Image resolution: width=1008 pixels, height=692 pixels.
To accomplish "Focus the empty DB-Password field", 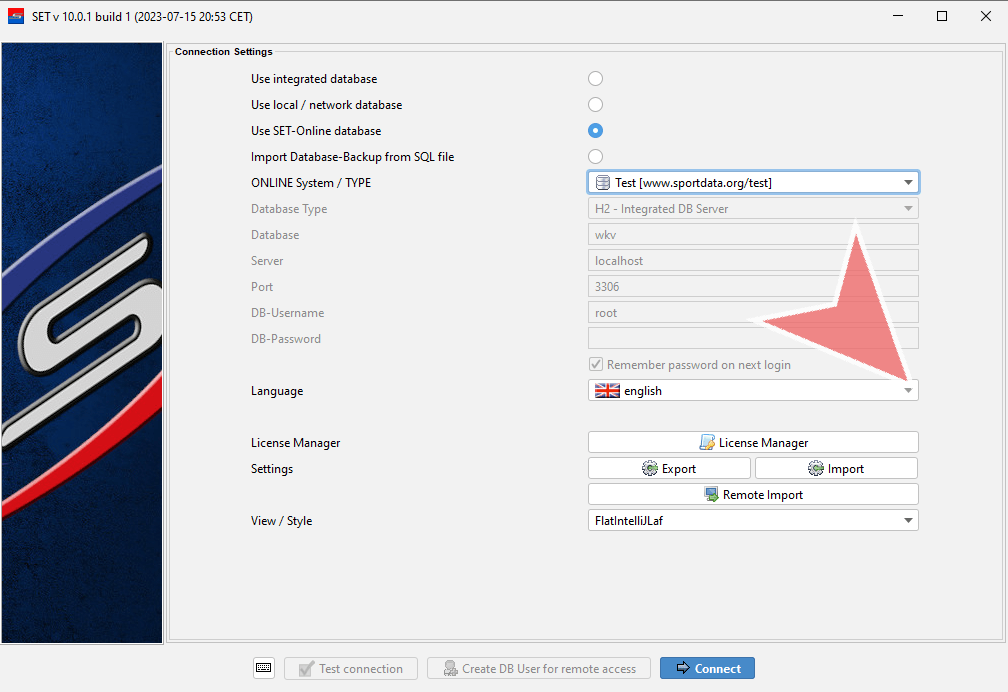I will [752, 339].
